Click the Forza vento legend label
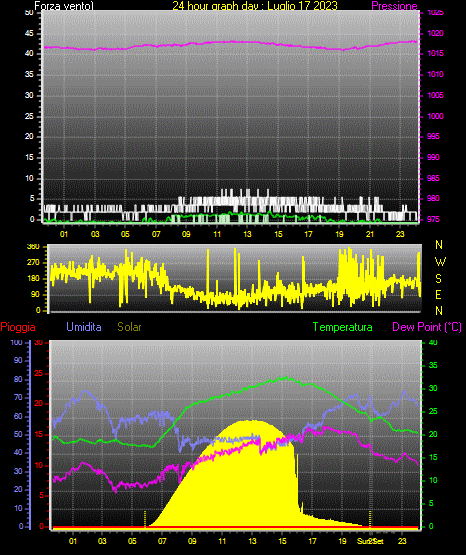 click(x=64, y=6)
